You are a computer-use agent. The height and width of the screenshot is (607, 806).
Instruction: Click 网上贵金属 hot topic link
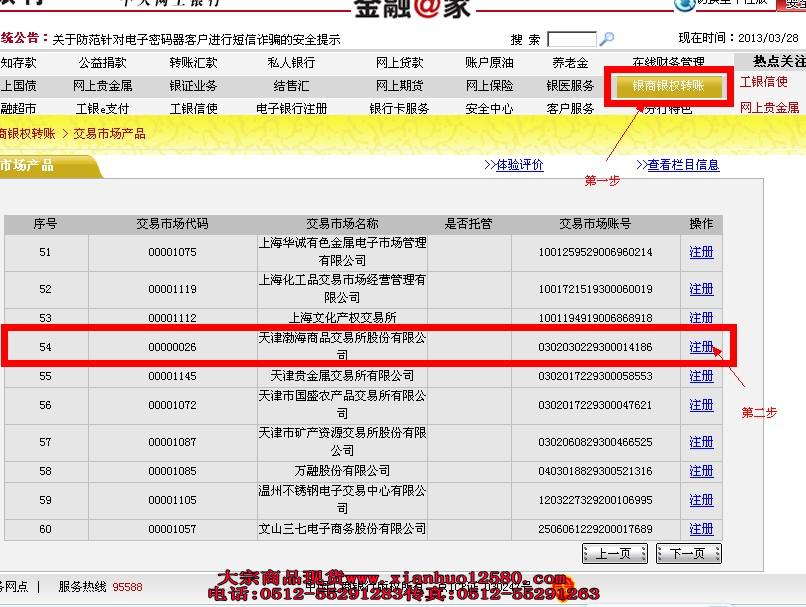coord(770,107)
